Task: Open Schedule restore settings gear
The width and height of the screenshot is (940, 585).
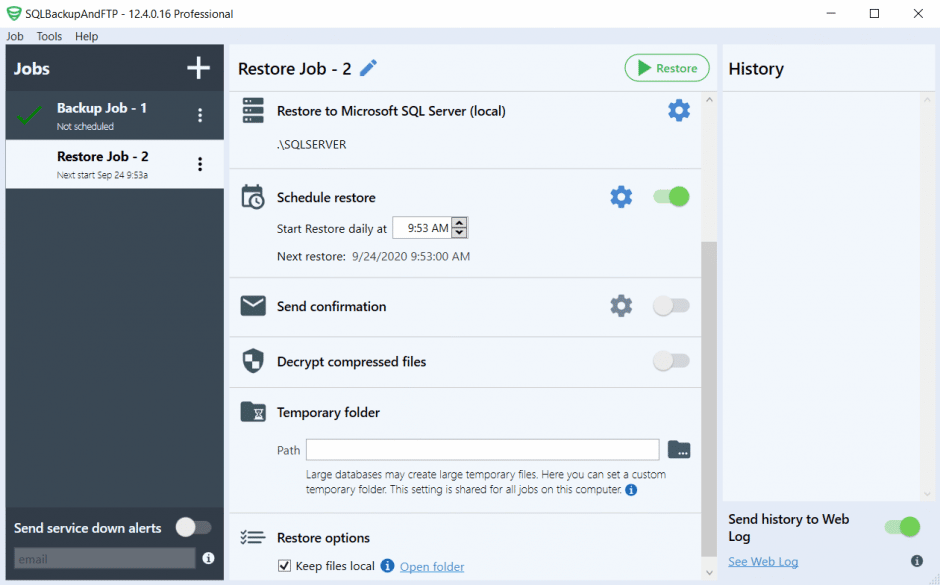Action: click(621, 197)
